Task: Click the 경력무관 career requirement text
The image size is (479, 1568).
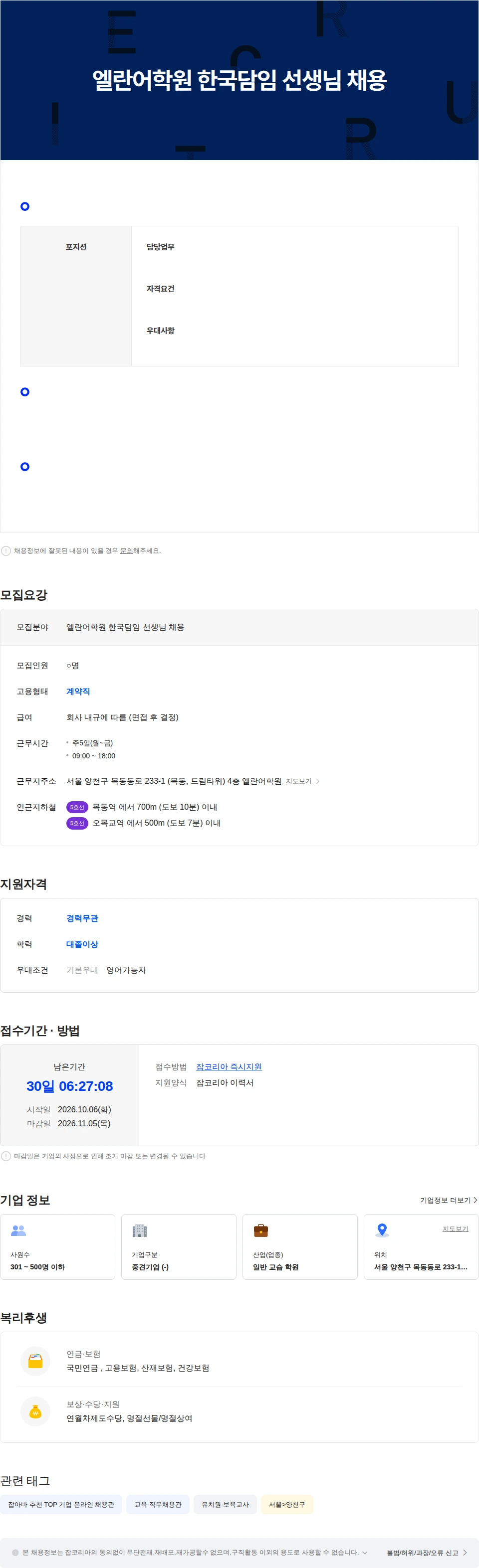Action: click(82, 918)
